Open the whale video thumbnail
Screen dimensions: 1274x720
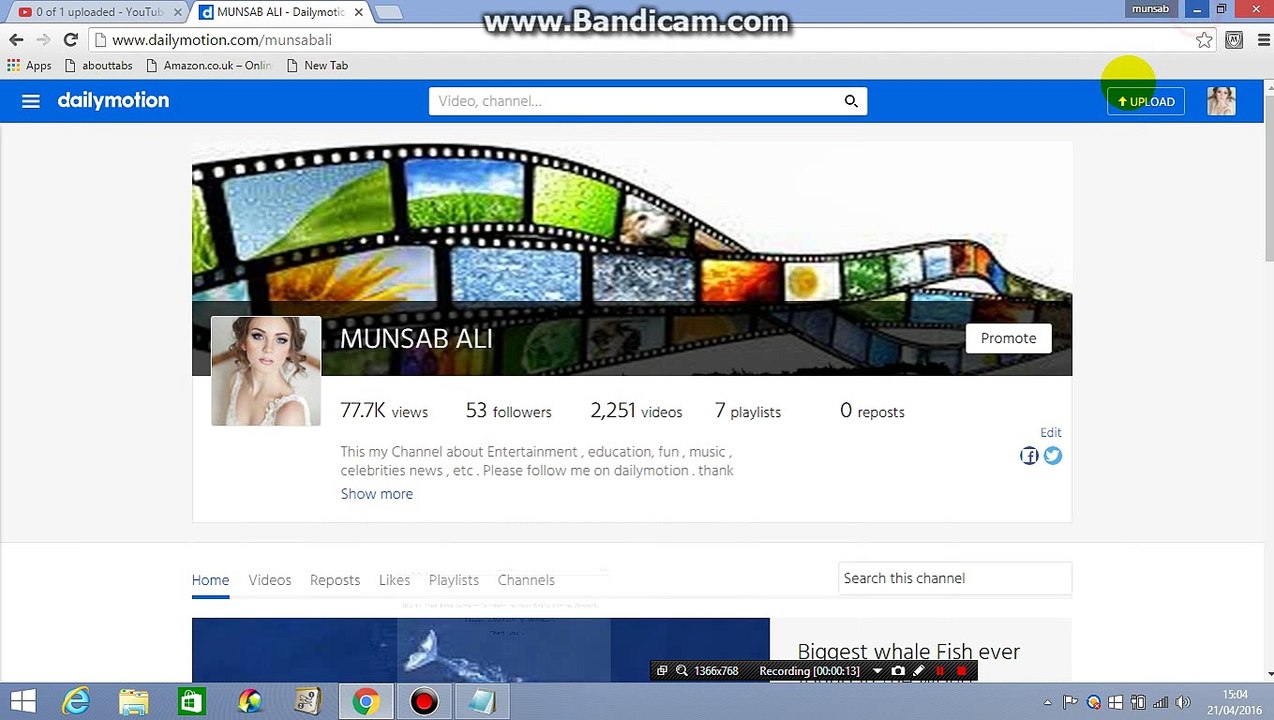[x=481, y=650]
